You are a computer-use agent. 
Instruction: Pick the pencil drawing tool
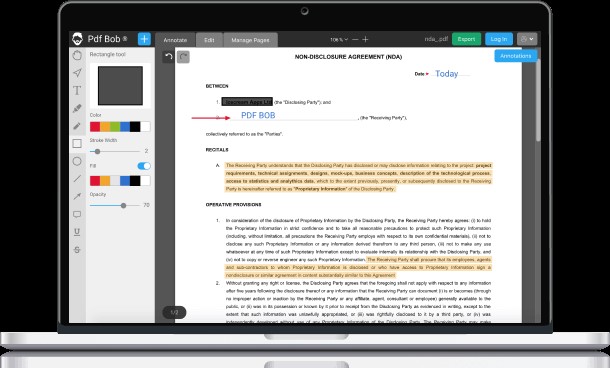point(77,126)
